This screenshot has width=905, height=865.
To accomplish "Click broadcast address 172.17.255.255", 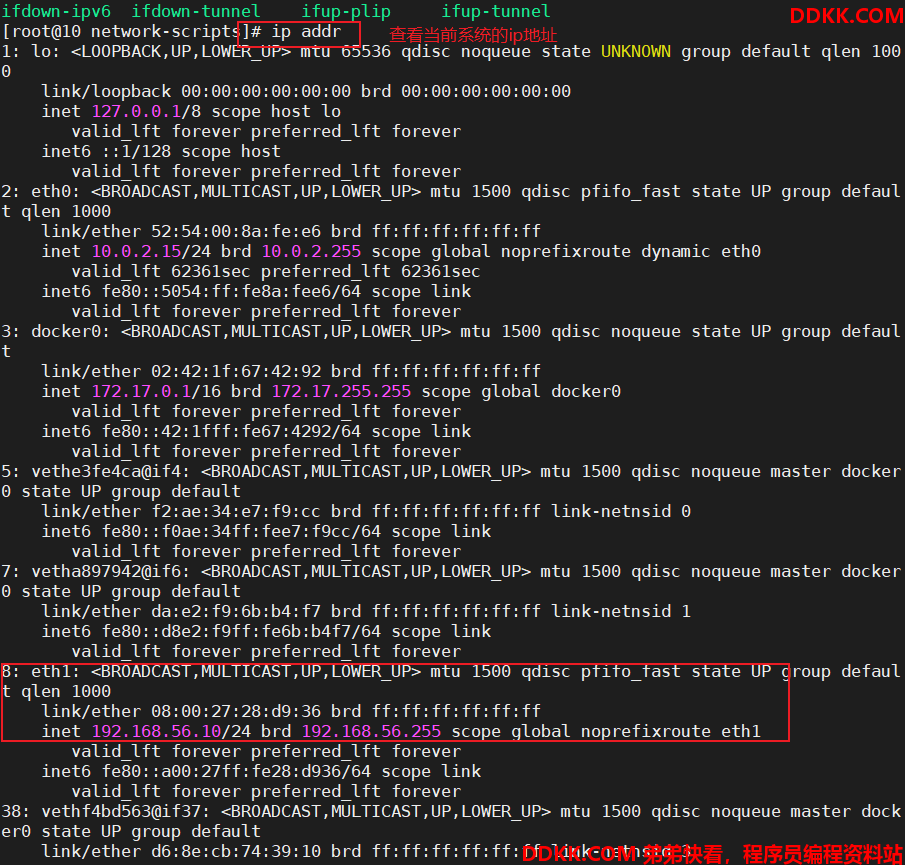I will 341,391.
